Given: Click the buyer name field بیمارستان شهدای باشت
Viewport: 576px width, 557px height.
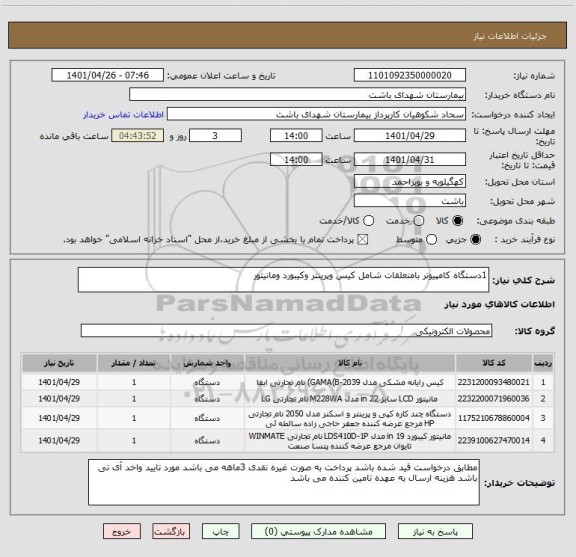Looking at the screenshot, I should point(298,94).
